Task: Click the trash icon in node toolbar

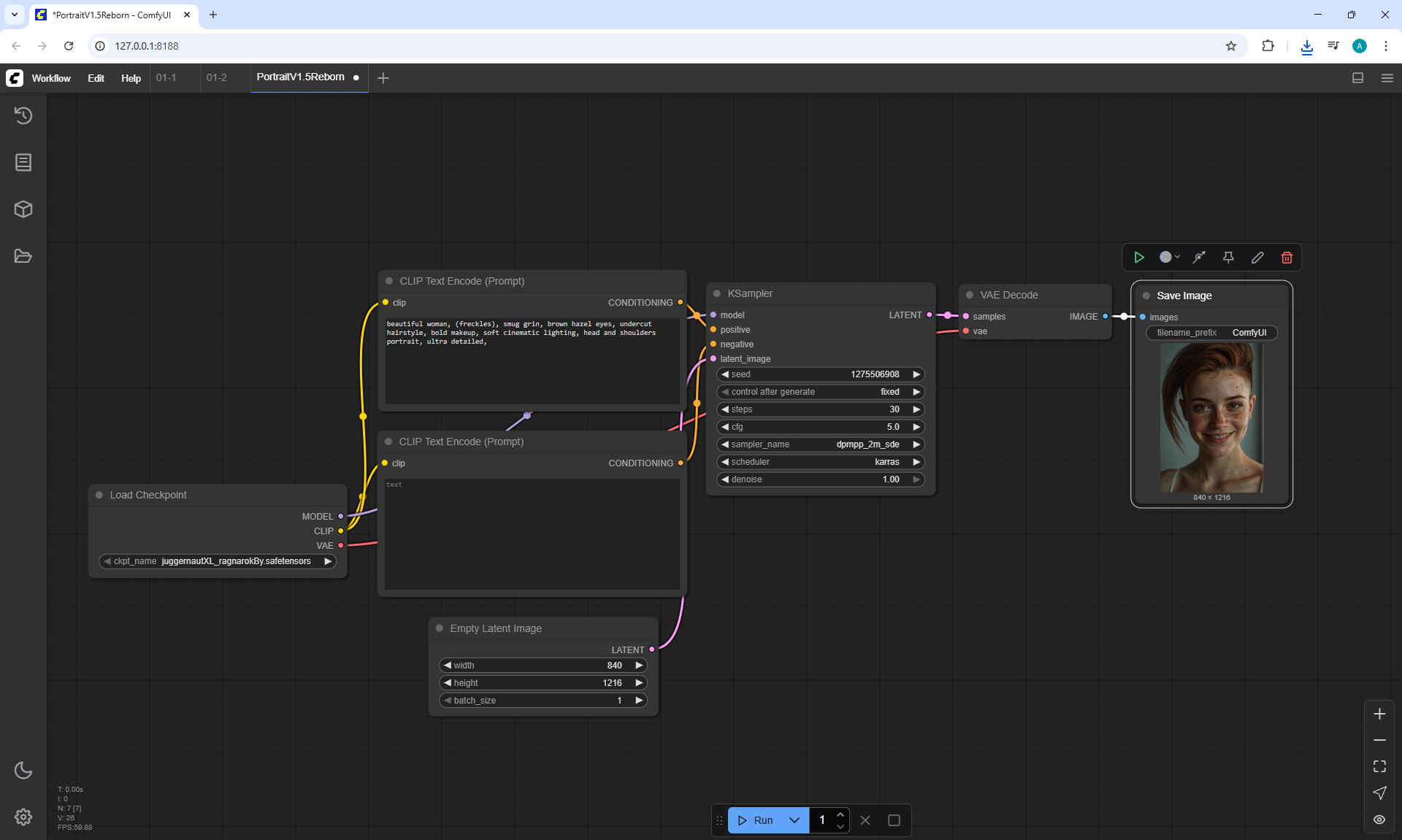Action: coord(1287,258)
